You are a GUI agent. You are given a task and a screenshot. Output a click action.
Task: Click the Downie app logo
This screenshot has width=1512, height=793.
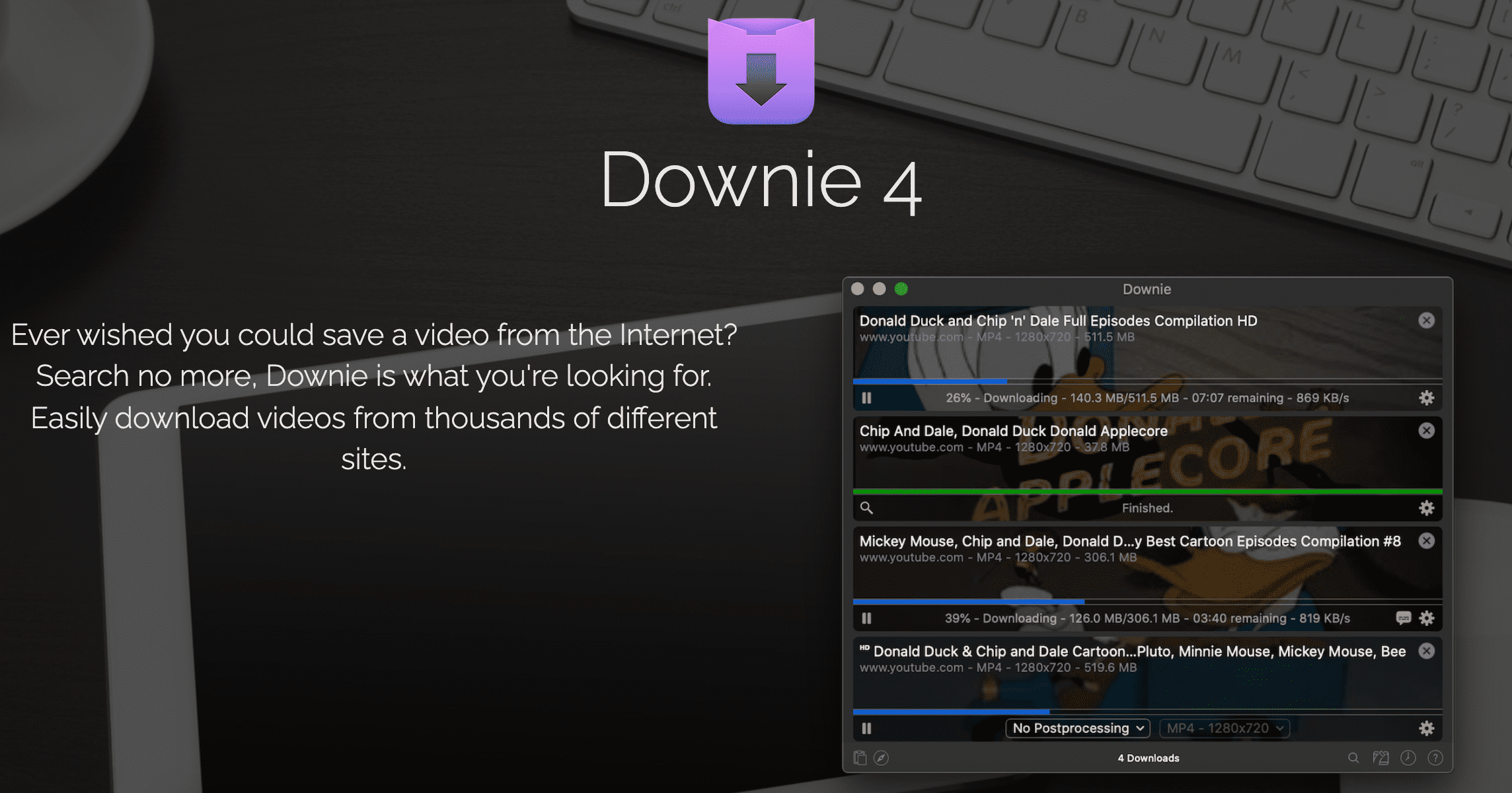pos(761,71)
